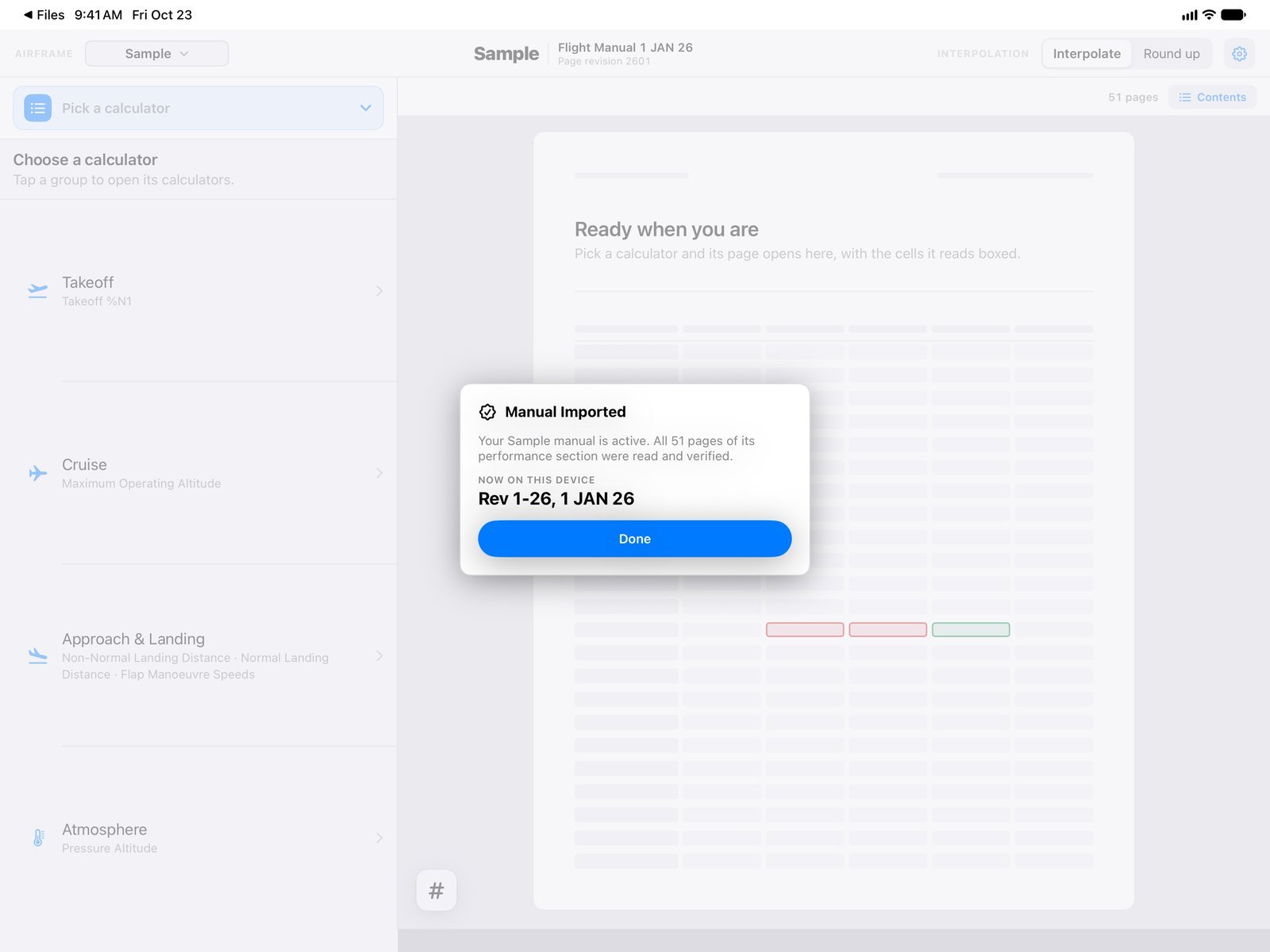Open the Approach & Landing group

(198, 656)
